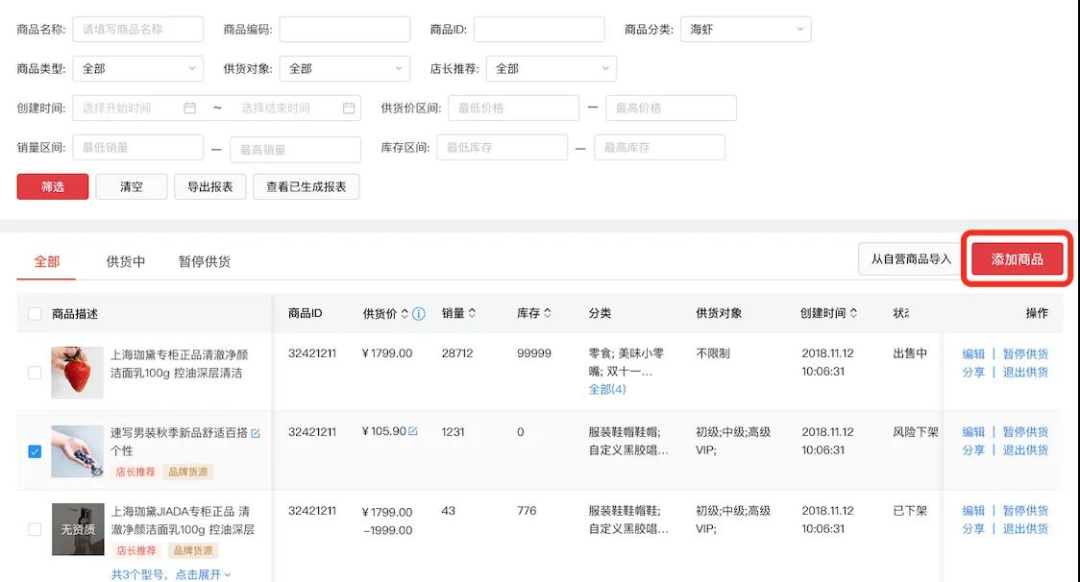
Task: Click edit icon beside 速写男装 product name
Action: (x=255, y=433)
